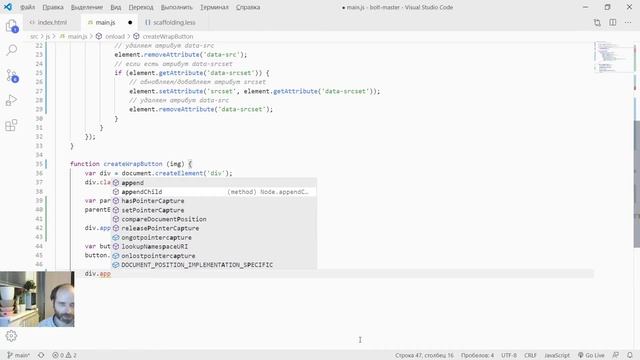The image size is (640, 360).
Task: Change end of line sequence CRLF
Action: click(530, 355)
